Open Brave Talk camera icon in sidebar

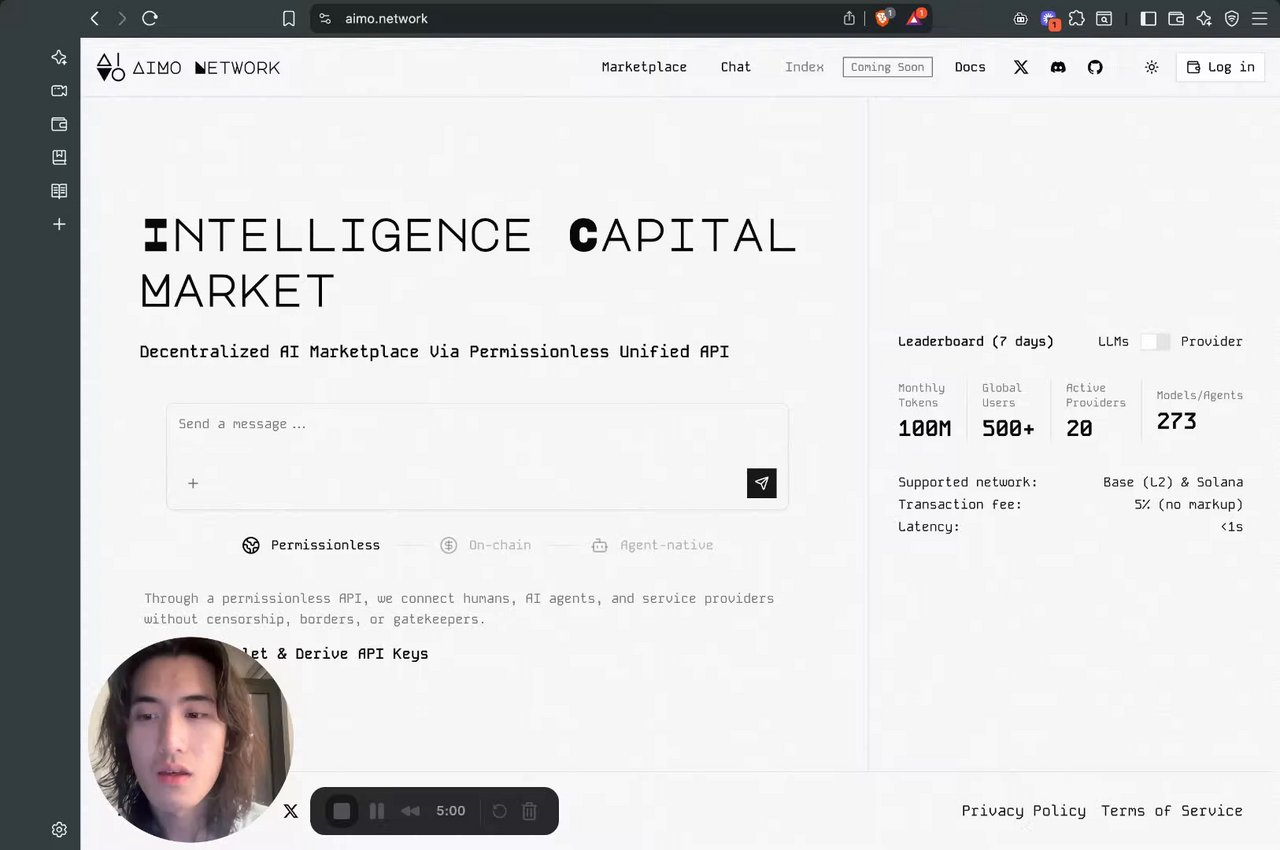pos(59,91)
